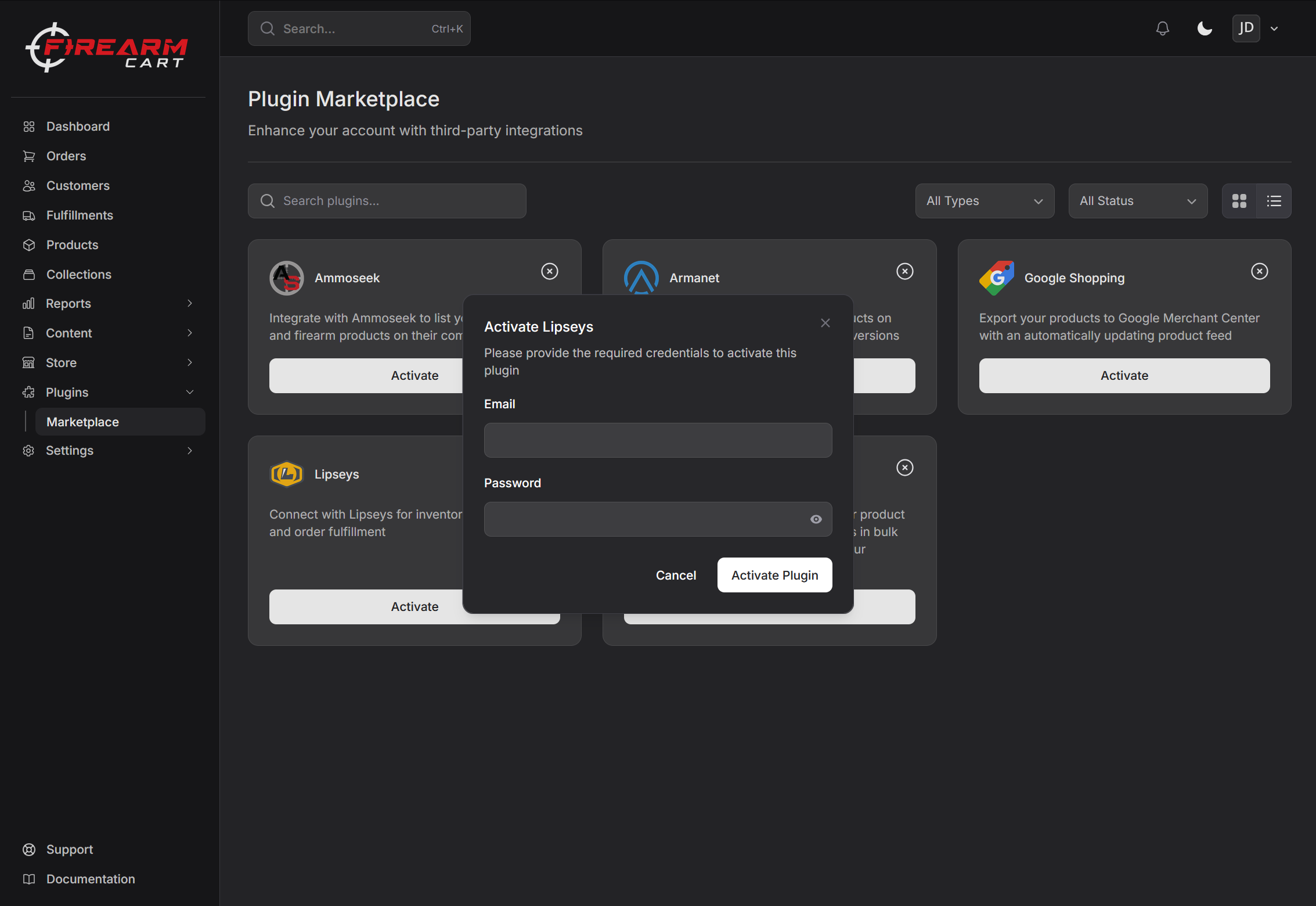Click Ammoseek status circle-x icon

[550, 271]
